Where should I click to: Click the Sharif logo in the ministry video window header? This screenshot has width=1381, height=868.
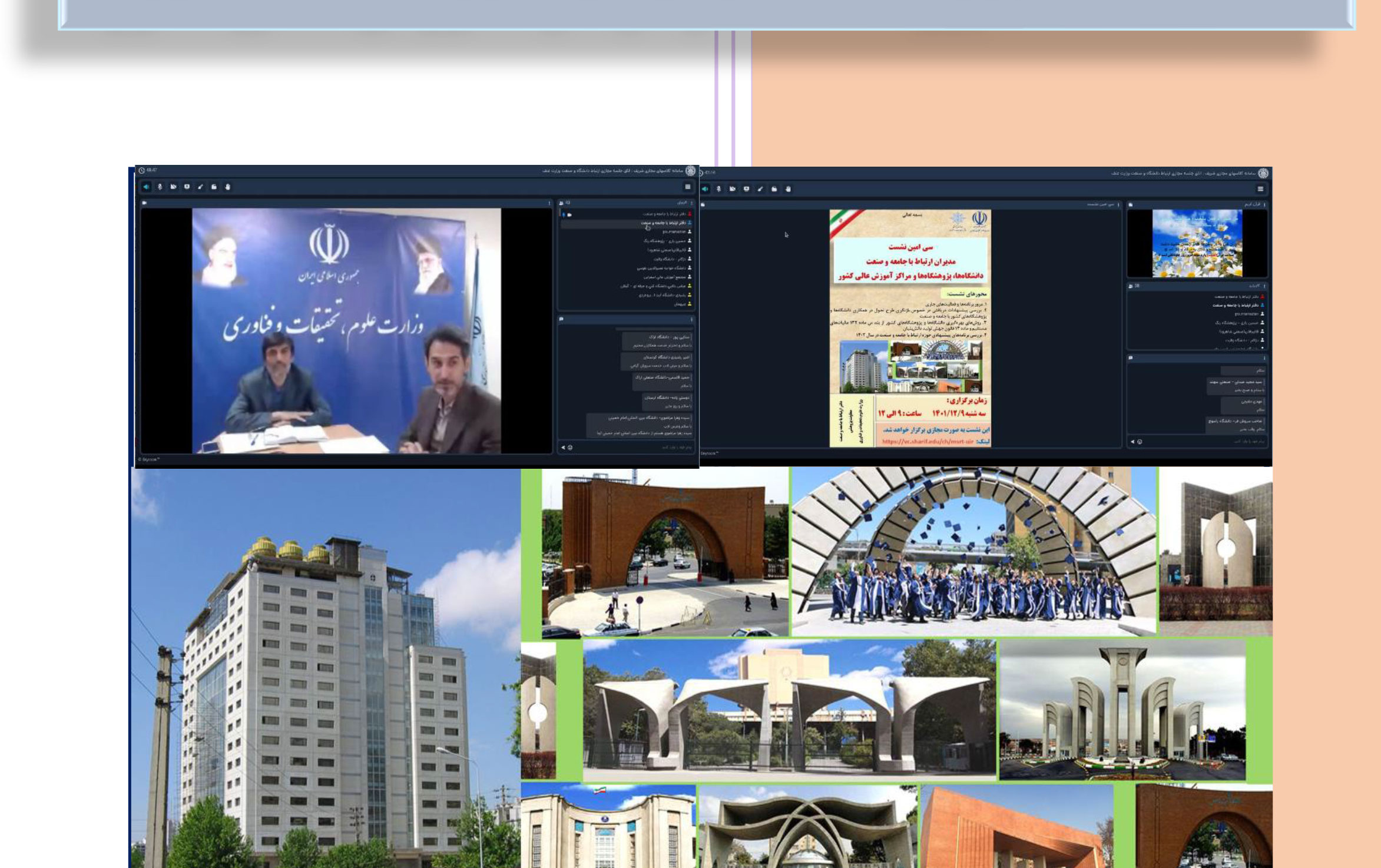[691, 171]
